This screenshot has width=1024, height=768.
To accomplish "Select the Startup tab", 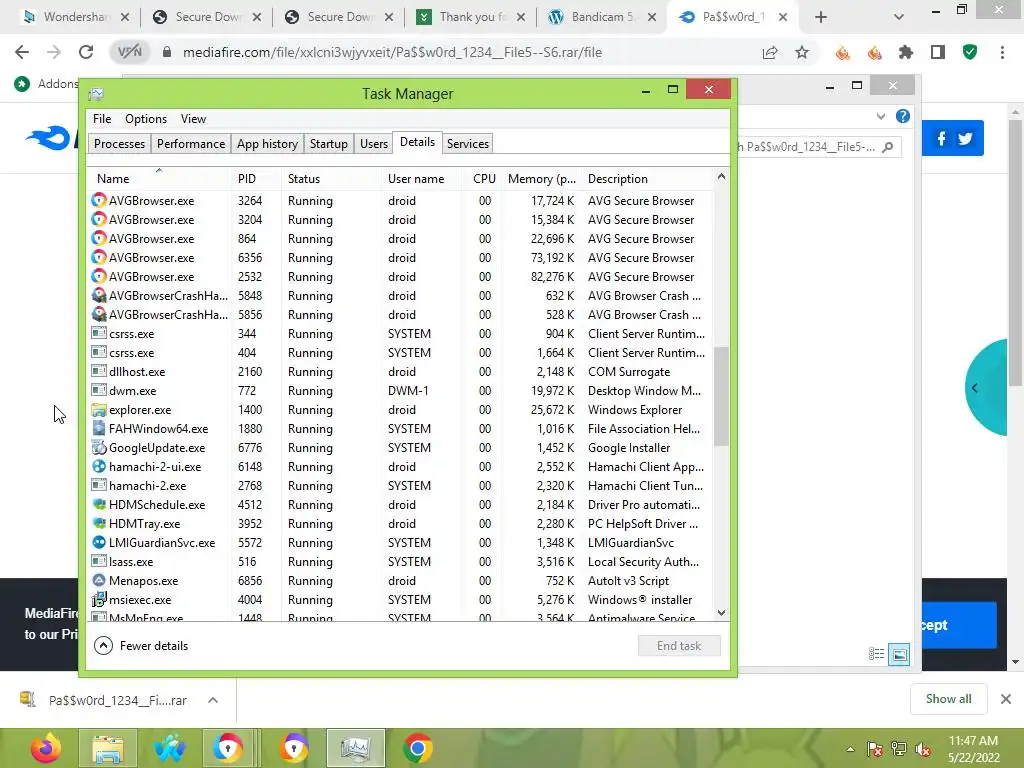I will point(328,144).
